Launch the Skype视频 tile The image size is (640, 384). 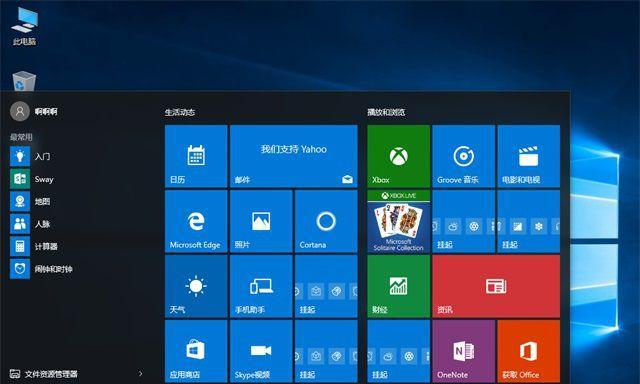click(x=261, y=351)
